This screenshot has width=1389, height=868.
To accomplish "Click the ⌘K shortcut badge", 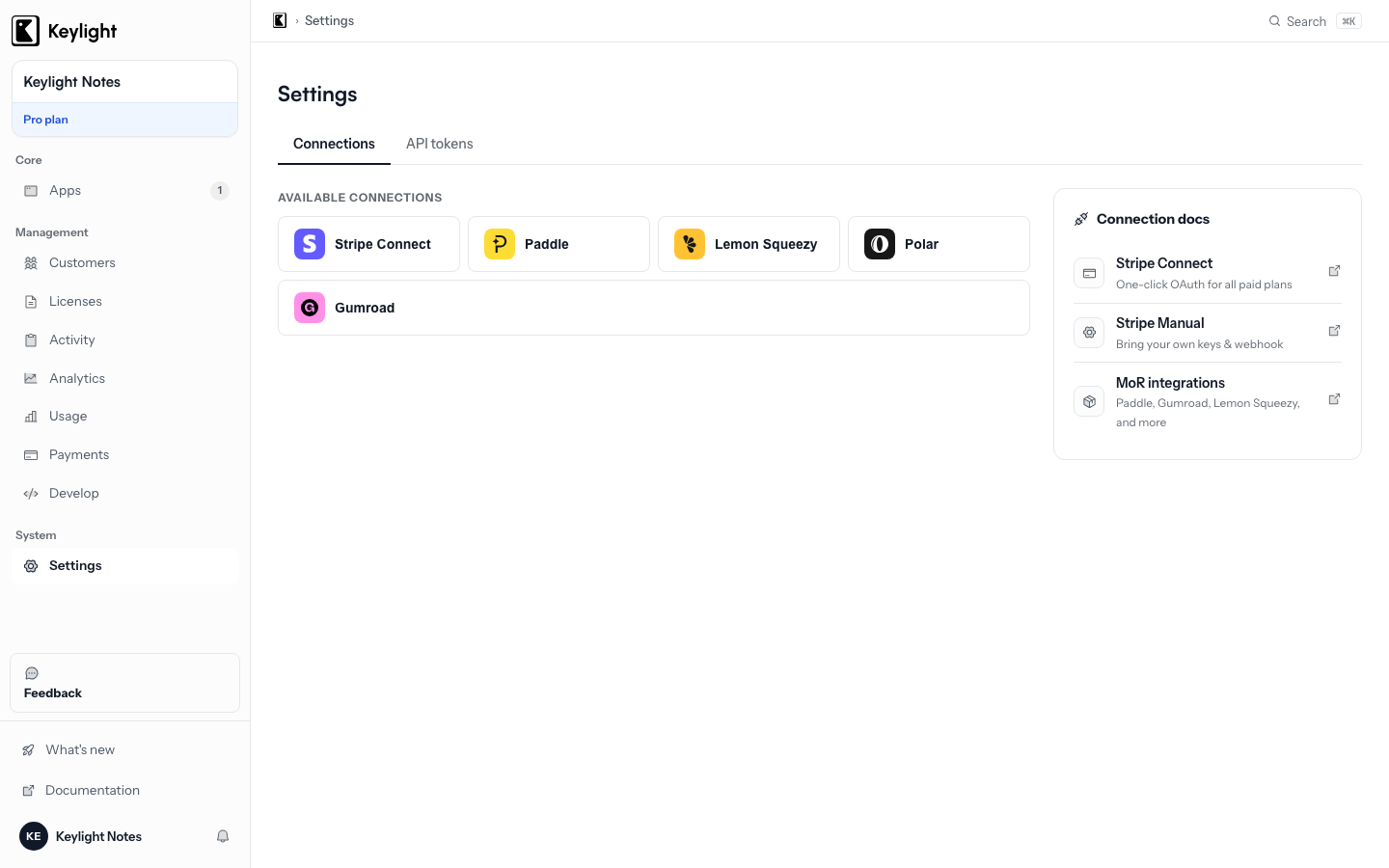I will coord(1348,21).
